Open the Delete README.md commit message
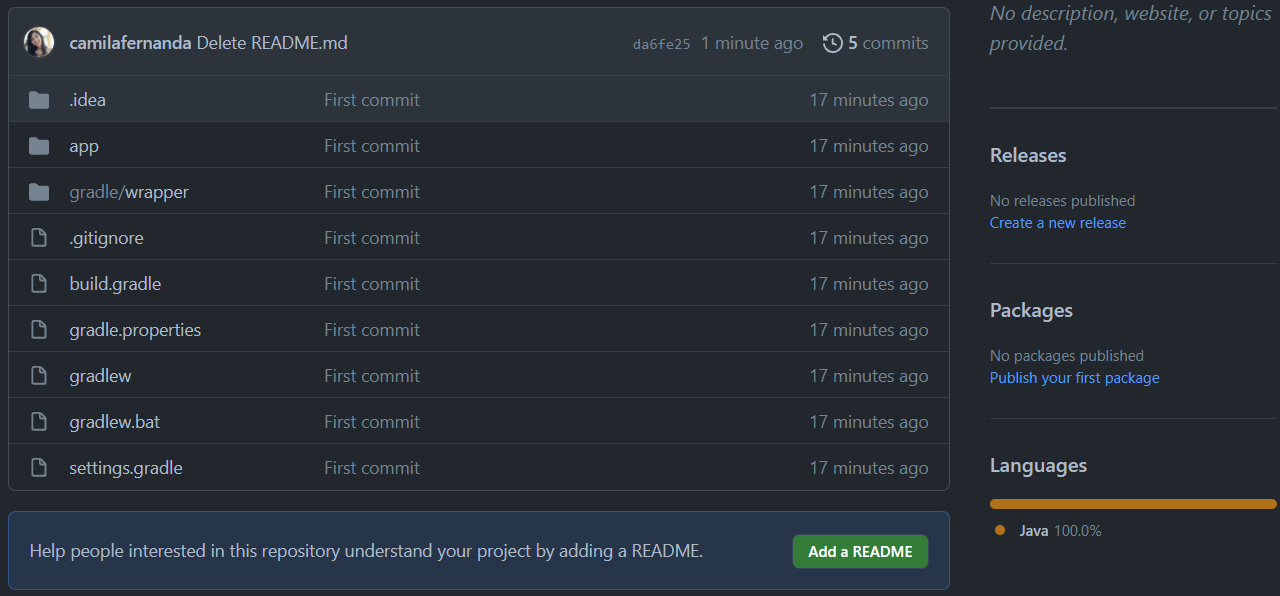1280x596 pixels. pos(272,43)
